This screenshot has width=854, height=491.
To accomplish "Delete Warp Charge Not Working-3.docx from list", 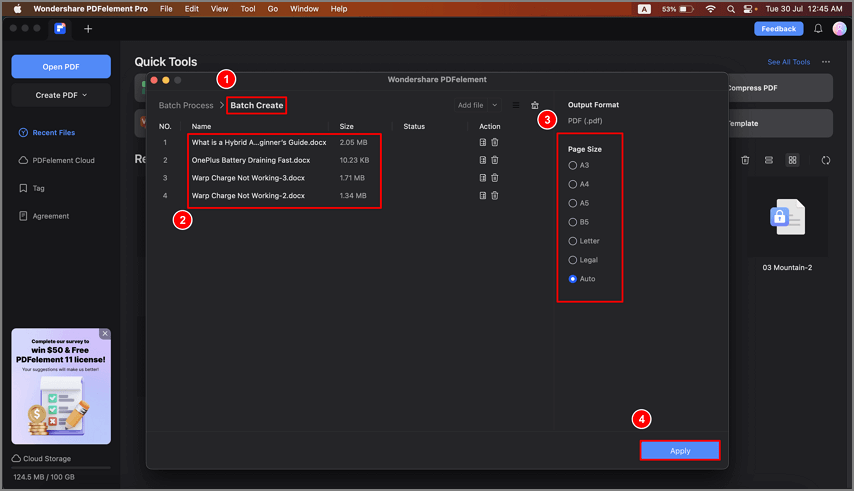I will pyautogui.click(x=495, y=177).
